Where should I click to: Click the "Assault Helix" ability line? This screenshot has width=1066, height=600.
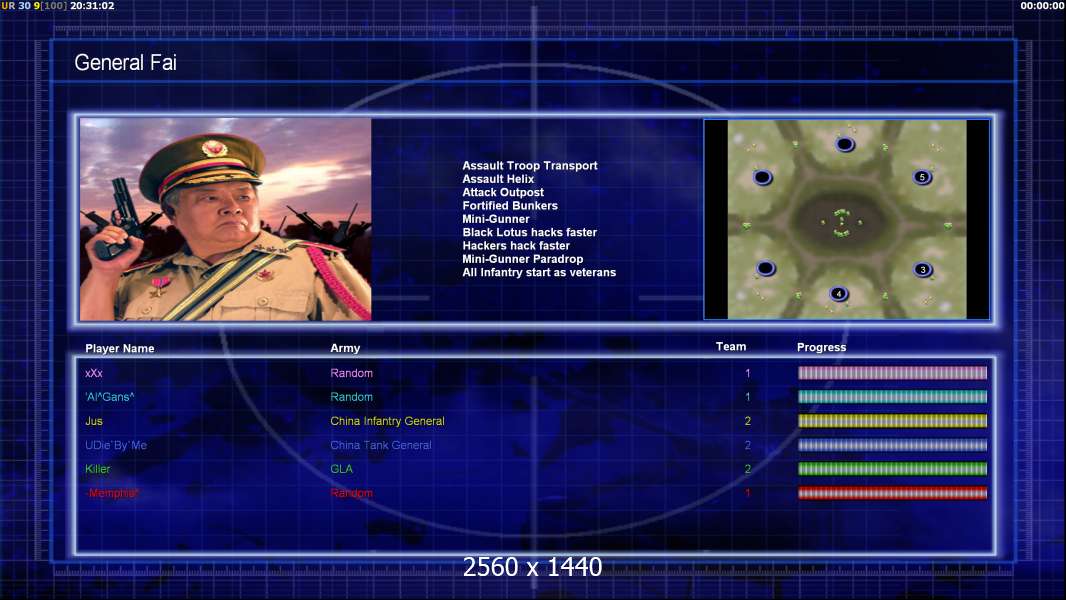tap(498, 179)
